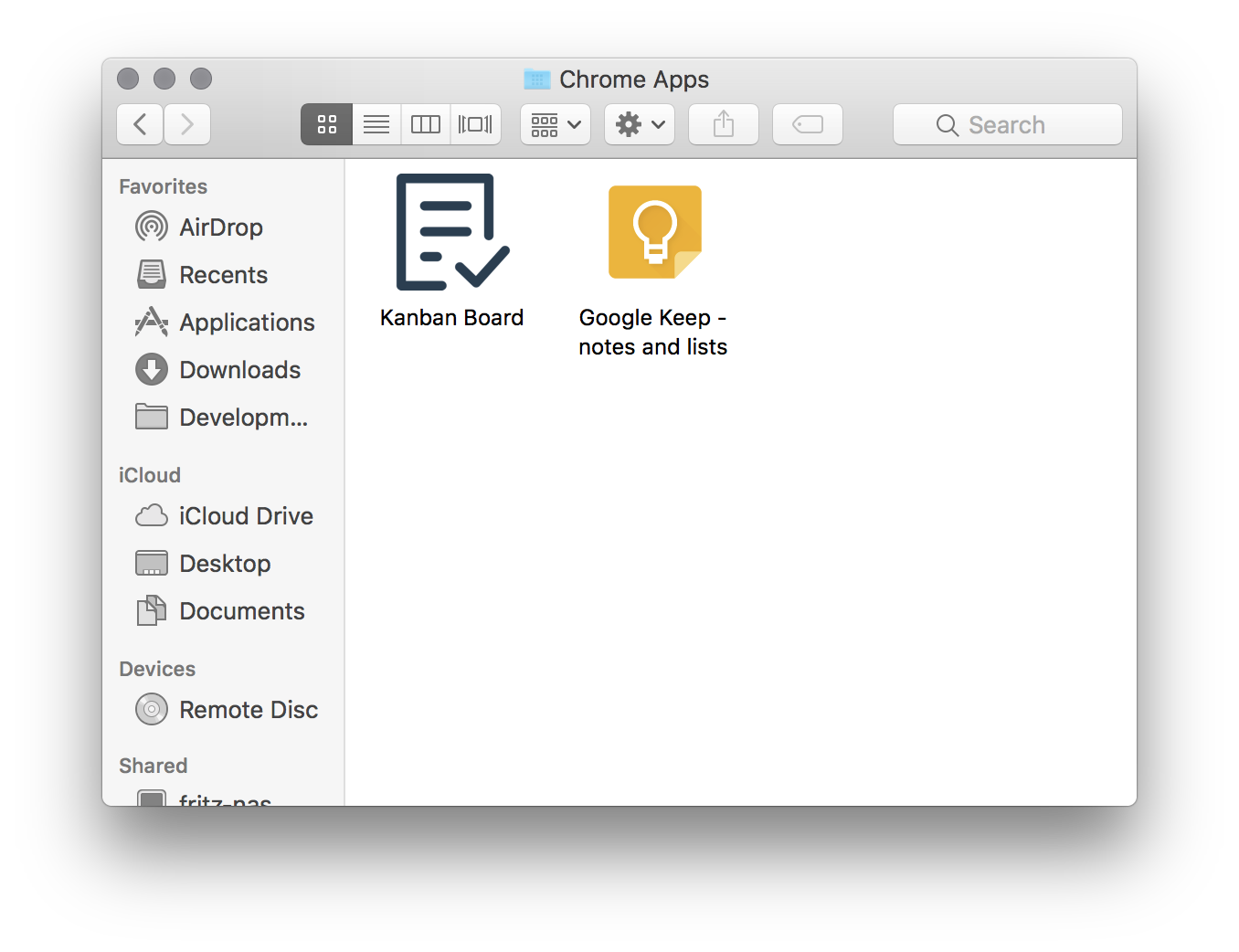Click the Recents drawer icon

(x=152, y=274)
